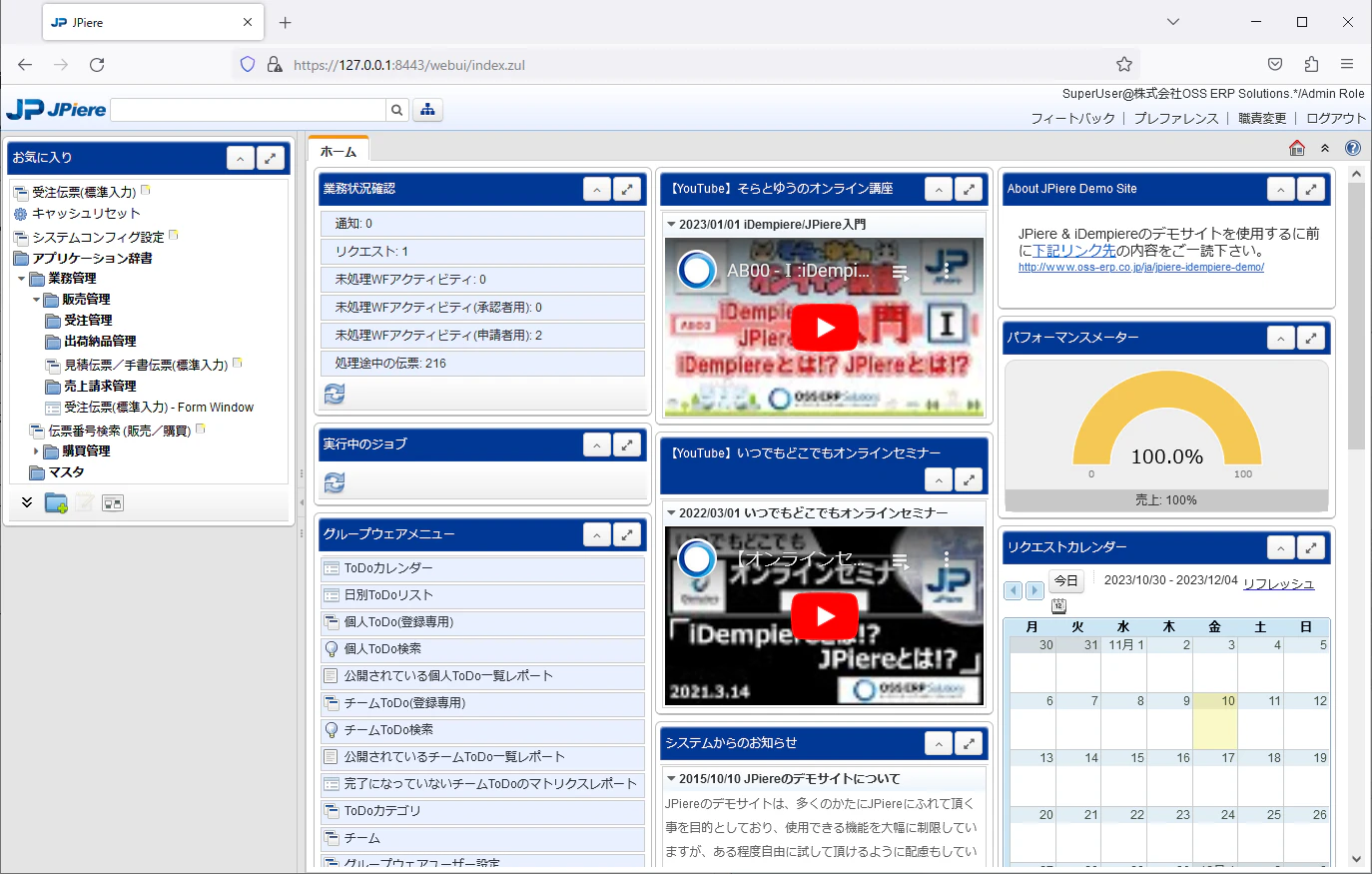The height and width of the screenshot is (874, 1372).
Task: Collapse the グループウェアメニュー panel
Action: click(597, 534)
